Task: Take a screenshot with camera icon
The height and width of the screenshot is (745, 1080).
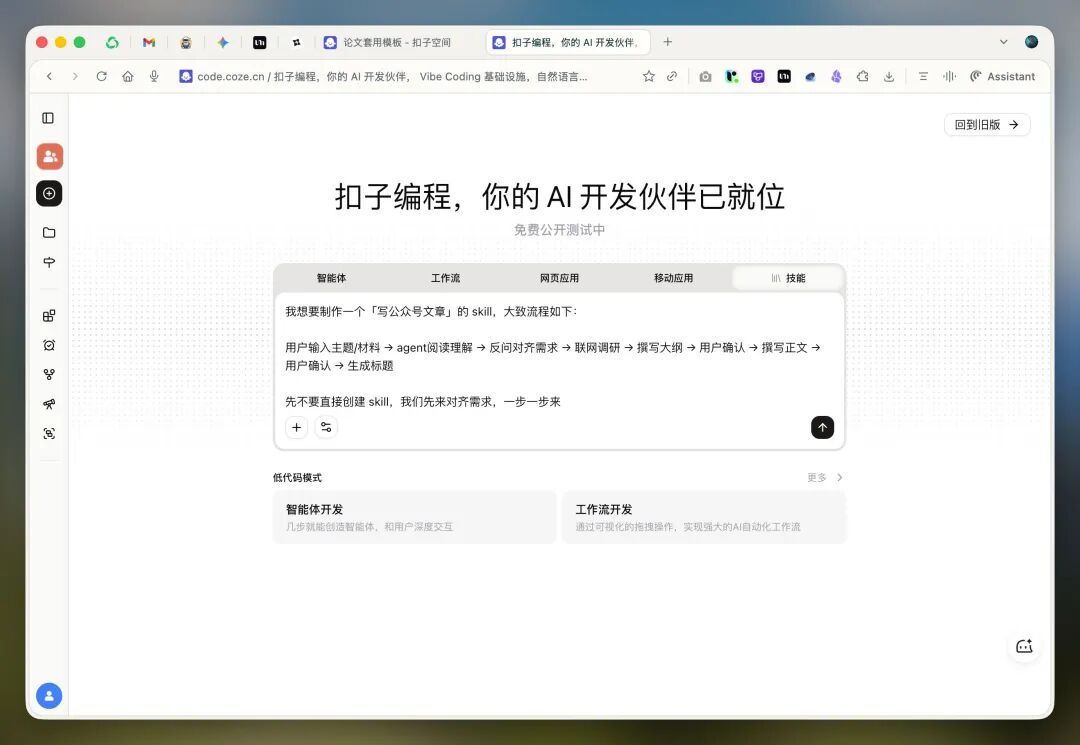Action: click(x=705, y=76)
